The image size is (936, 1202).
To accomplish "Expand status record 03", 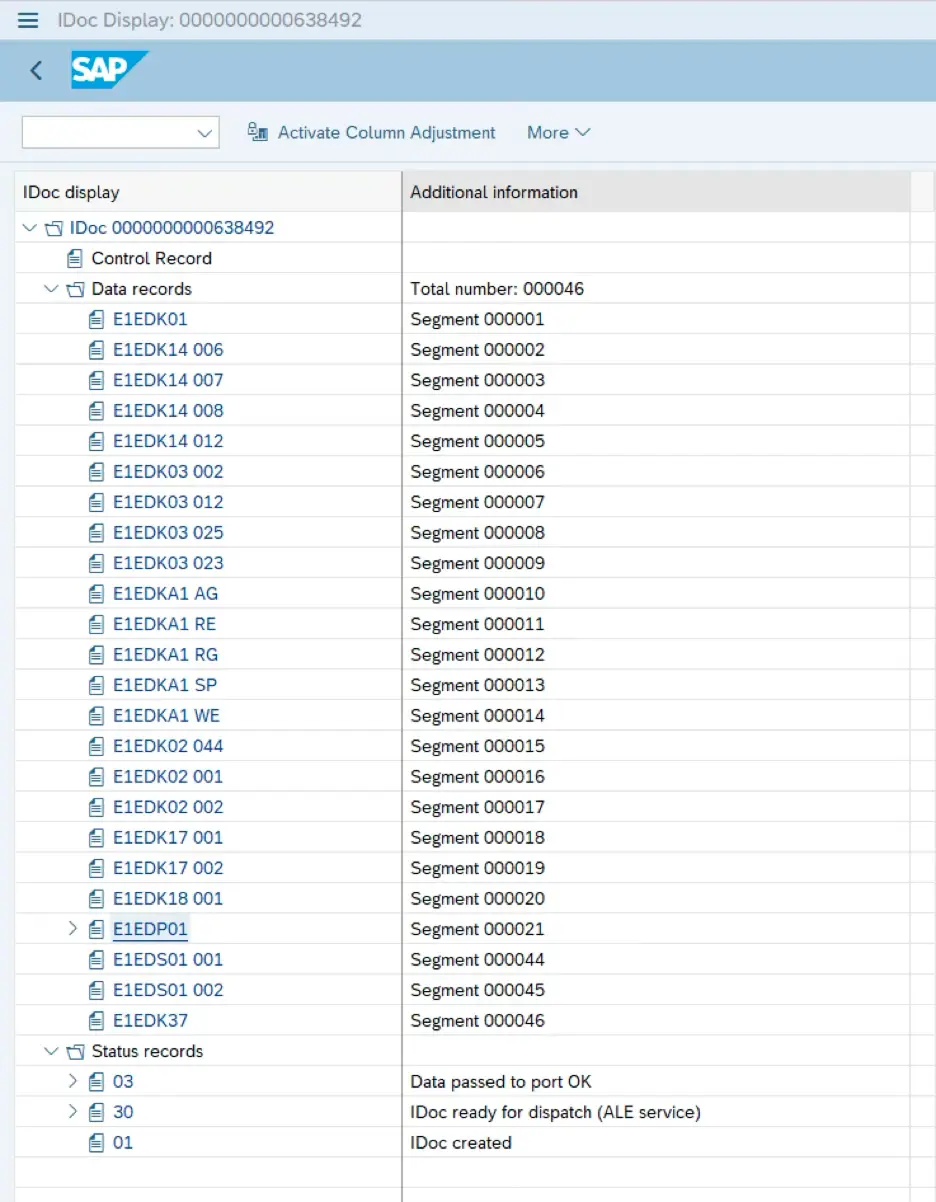I will pyautogui.click(x=72, y=1082).
